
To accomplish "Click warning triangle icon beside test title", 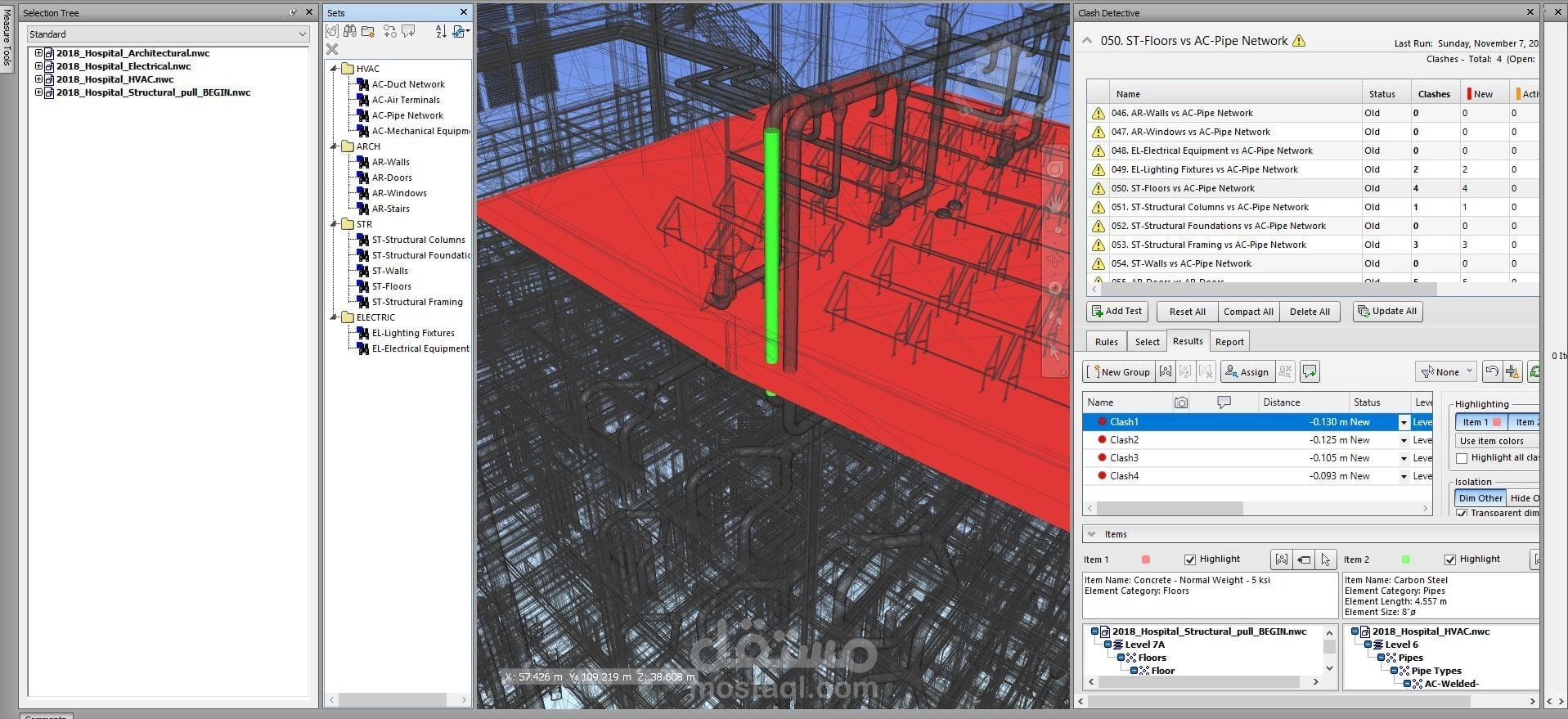I will click(x=1299, y=41).
